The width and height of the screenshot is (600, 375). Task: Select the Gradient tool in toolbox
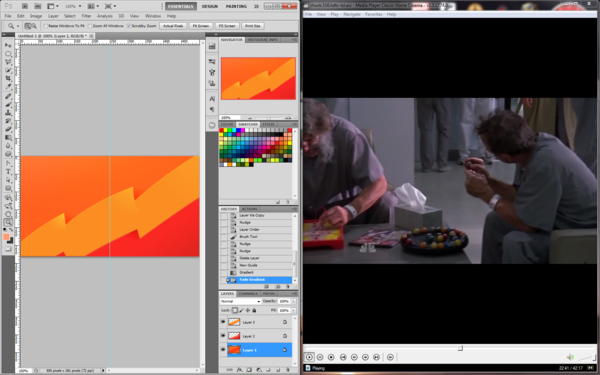[x=8, y=137]
